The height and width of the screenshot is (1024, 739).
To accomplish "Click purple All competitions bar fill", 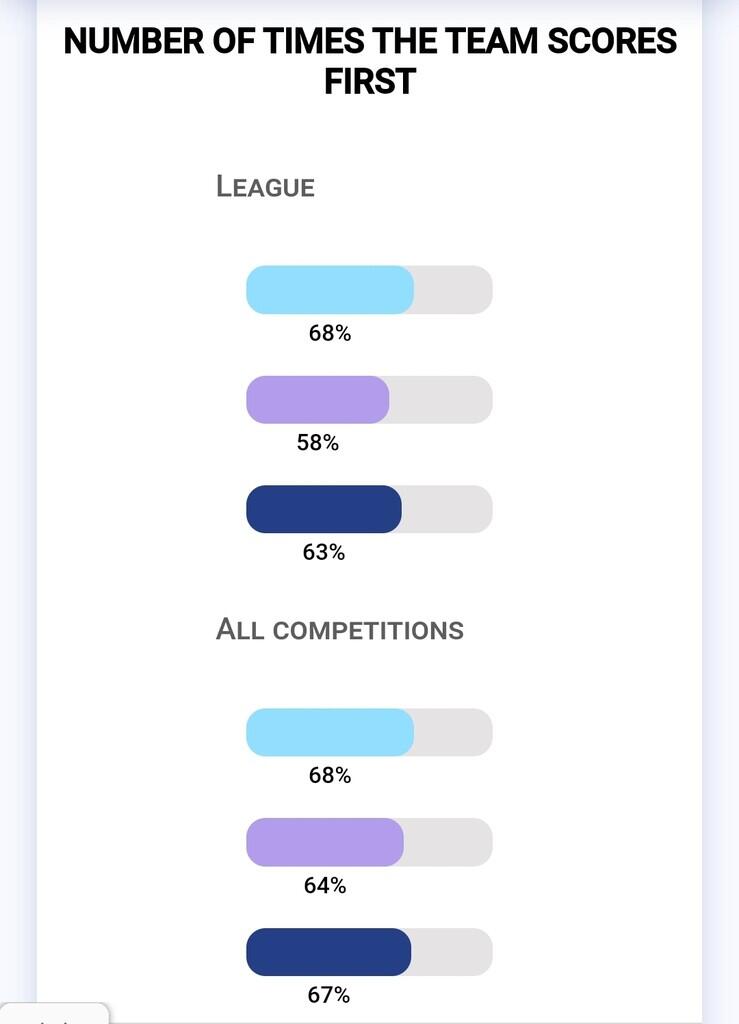I will coord(324,842).
